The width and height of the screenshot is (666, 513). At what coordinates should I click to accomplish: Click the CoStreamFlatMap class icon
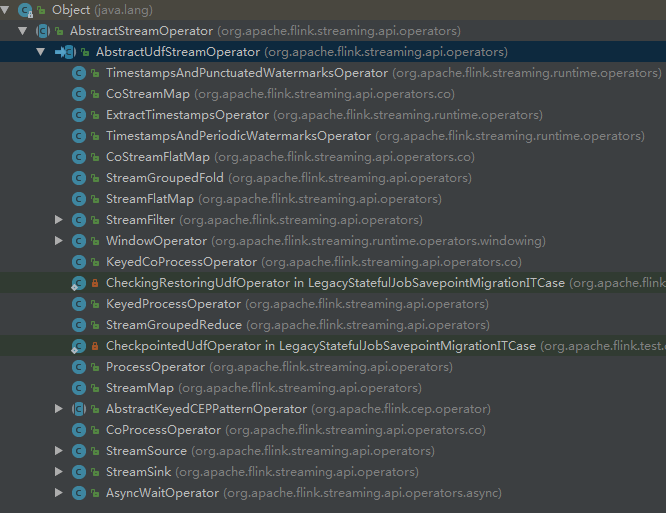79,157
